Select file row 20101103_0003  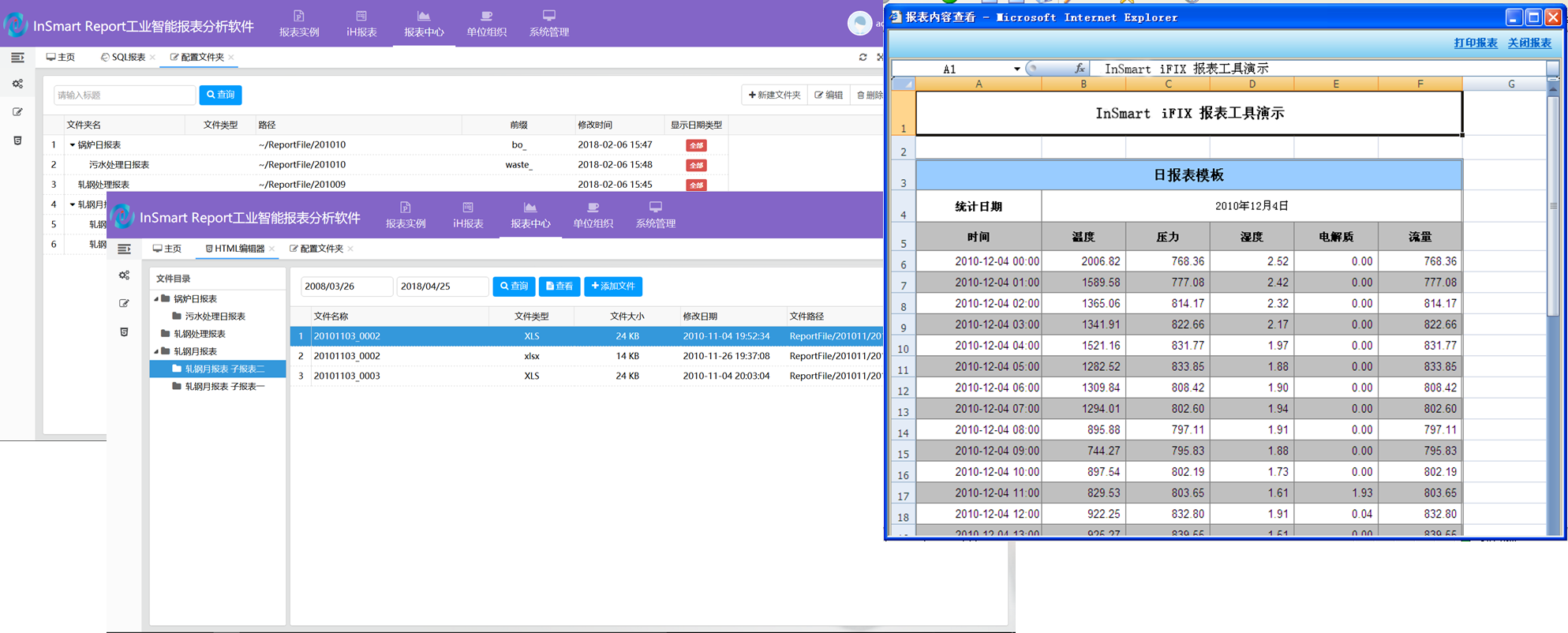point(586,376)
